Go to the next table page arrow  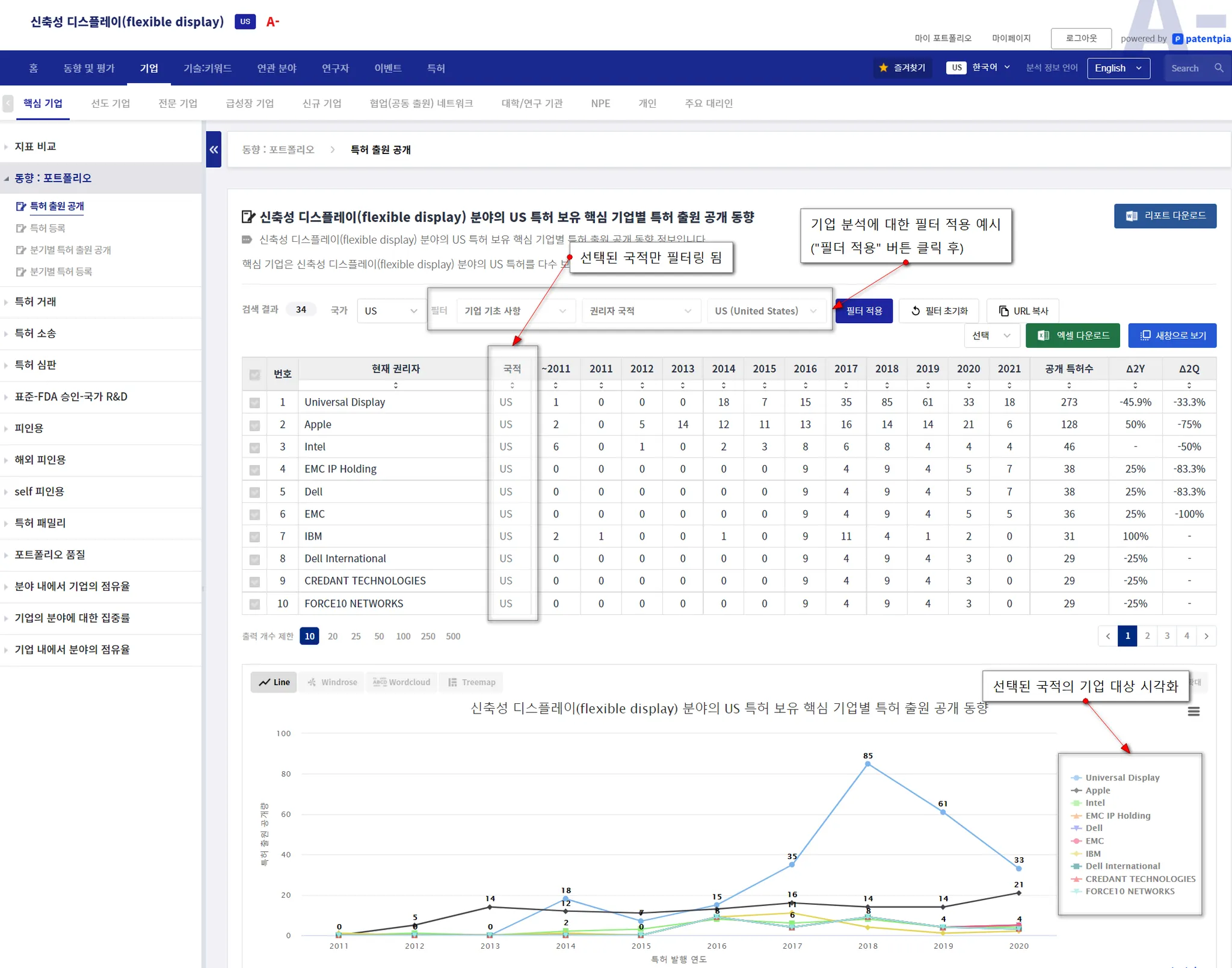pos(1206,636)
